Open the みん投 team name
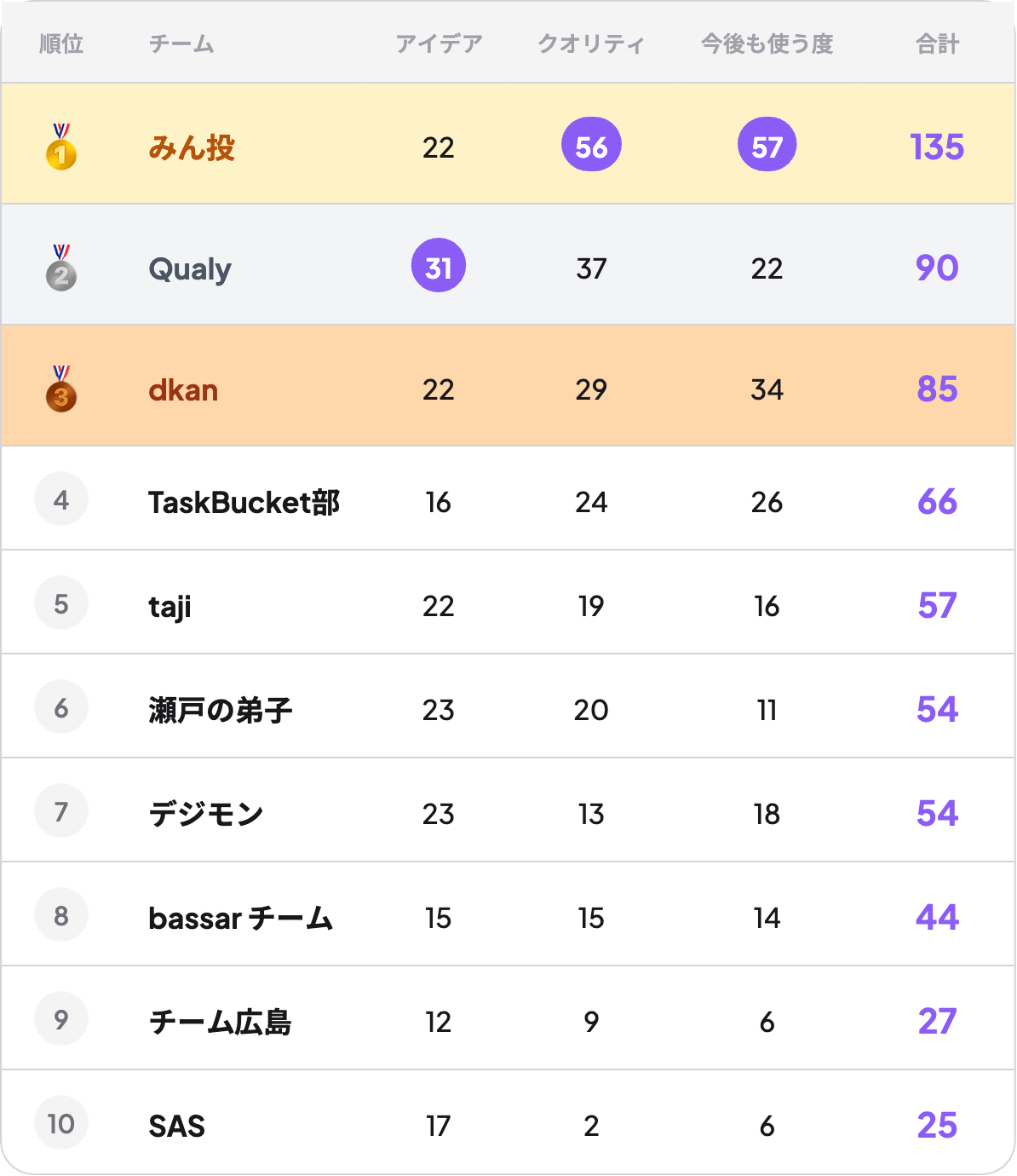Screen dimensions: 1017x1176 (192, 147)
